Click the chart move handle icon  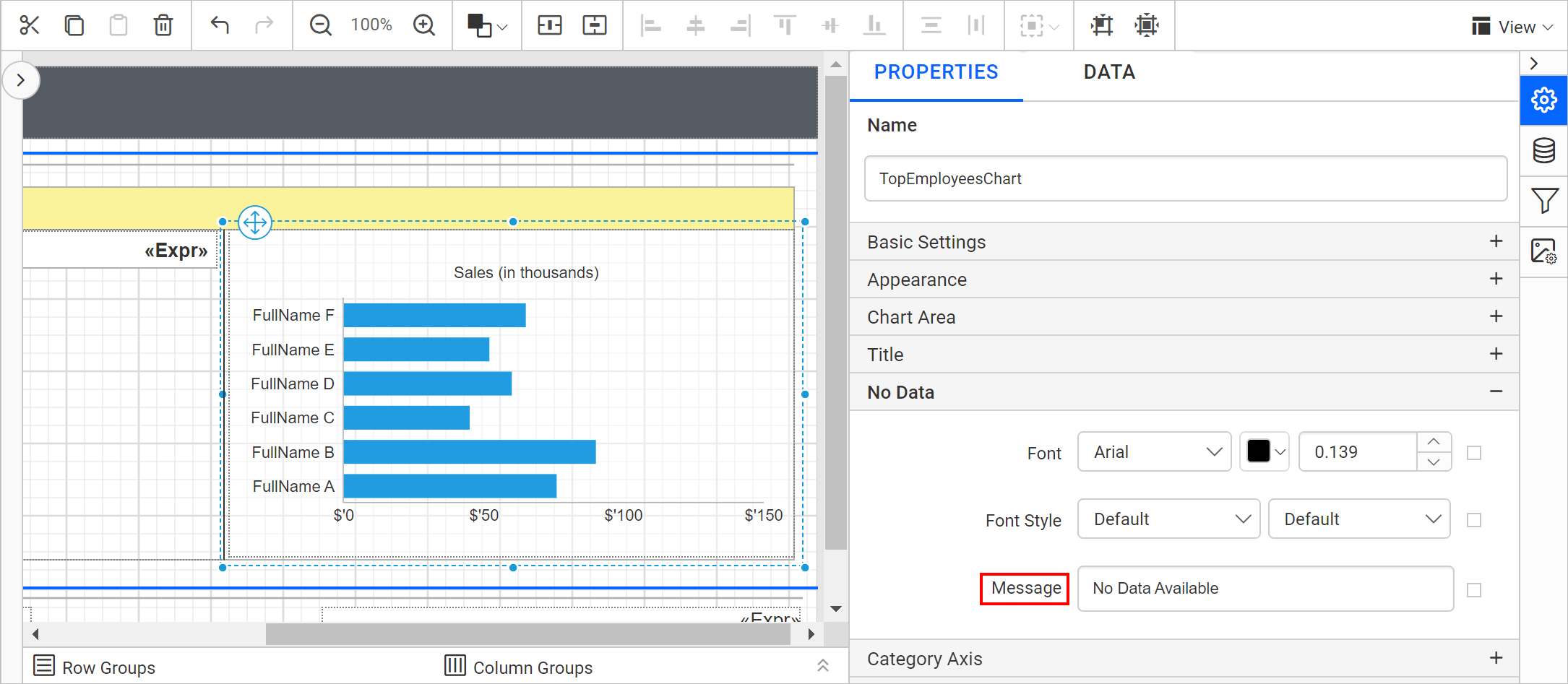[x=255, y=222]
